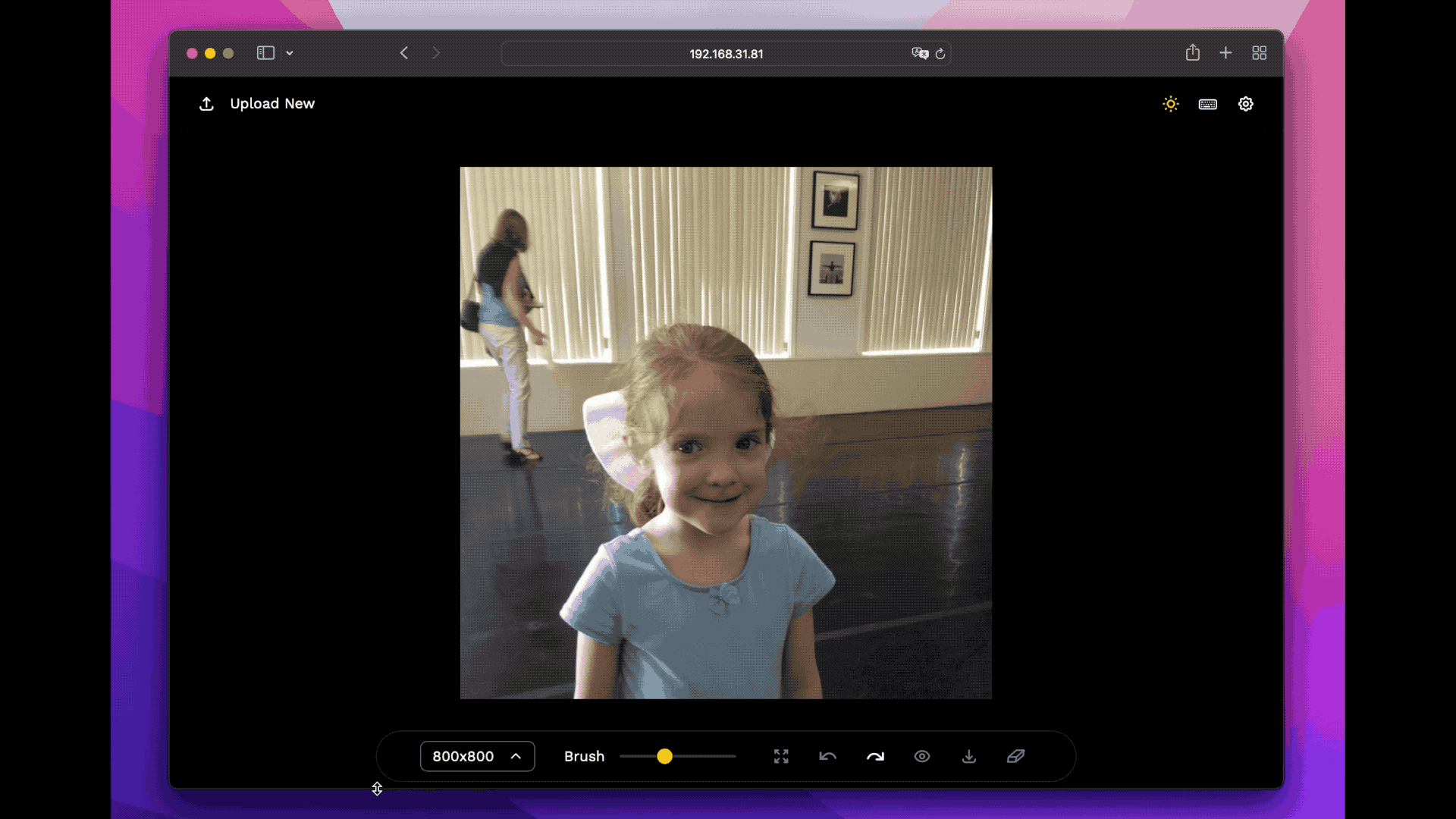
Task: Click the eraser run-inpainting icon
Action: 1016,756
